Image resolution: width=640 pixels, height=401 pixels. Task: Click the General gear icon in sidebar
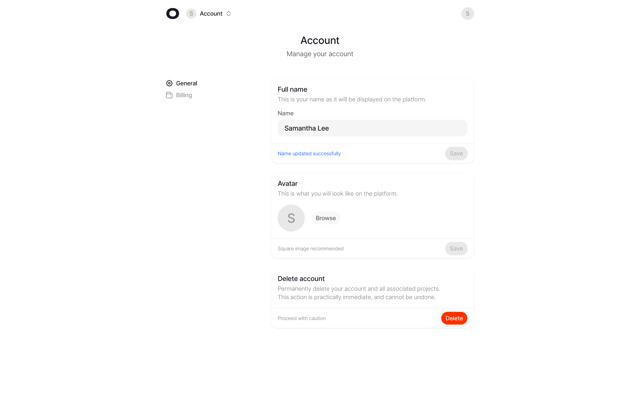[x=169, y=83]
